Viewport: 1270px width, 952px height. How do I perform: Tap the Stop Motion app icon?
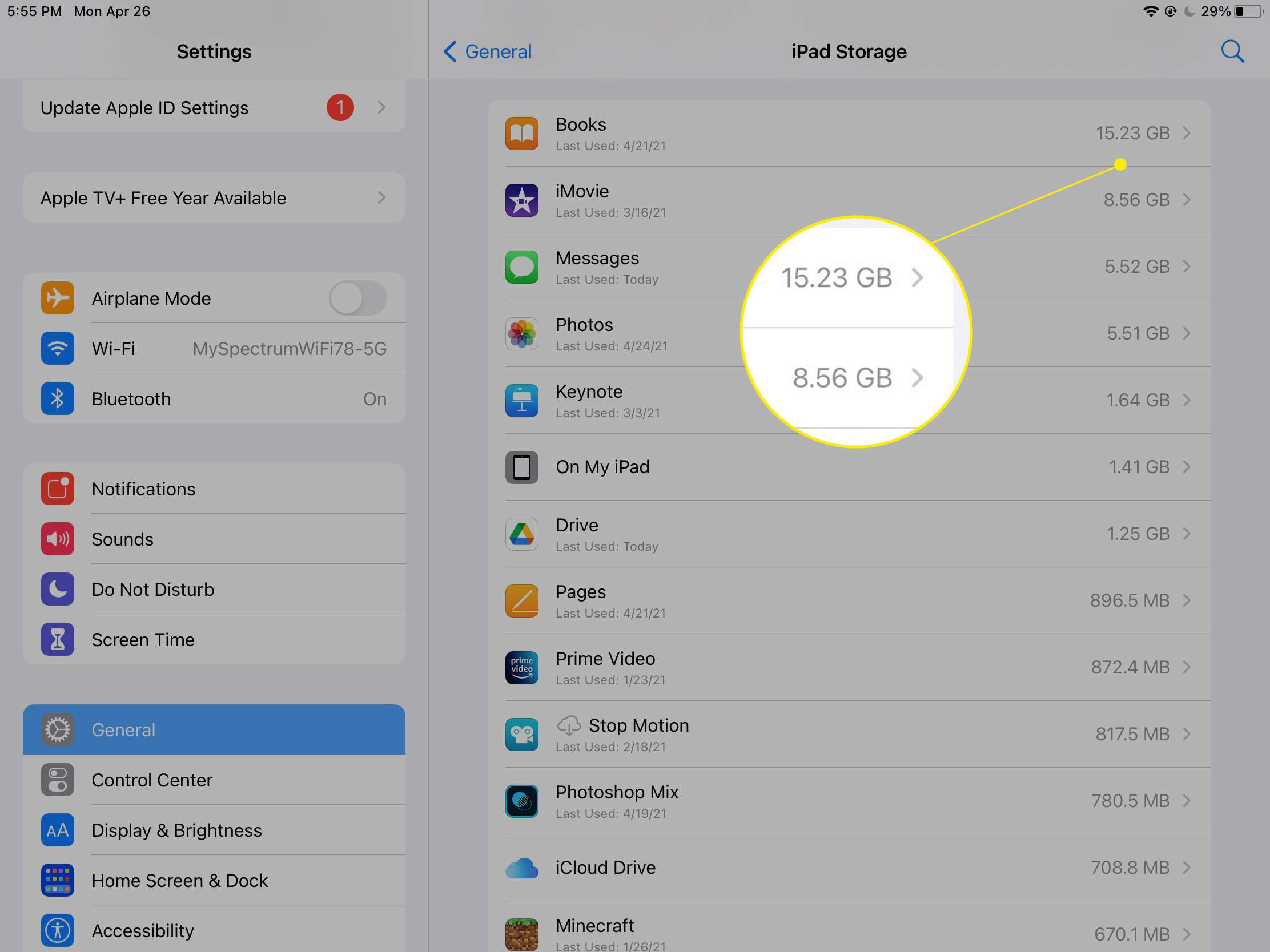521,734
